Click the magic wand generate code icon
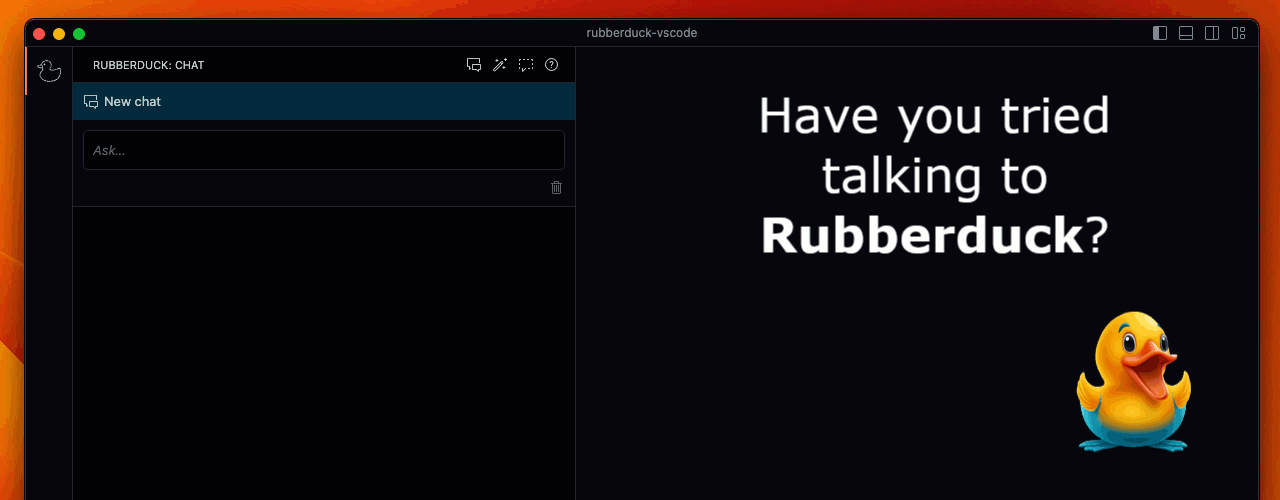The image size is (1280, 500). (x=500, y=65)
